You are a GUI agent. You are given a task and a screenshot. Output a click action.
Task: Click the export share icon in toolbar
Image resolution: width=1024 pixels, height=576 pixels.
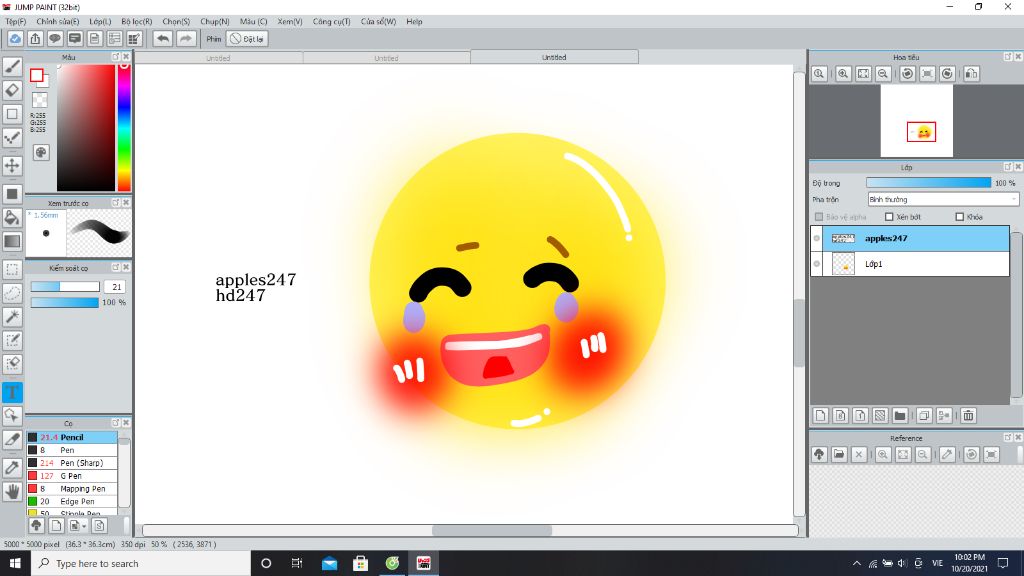(35, 39)
